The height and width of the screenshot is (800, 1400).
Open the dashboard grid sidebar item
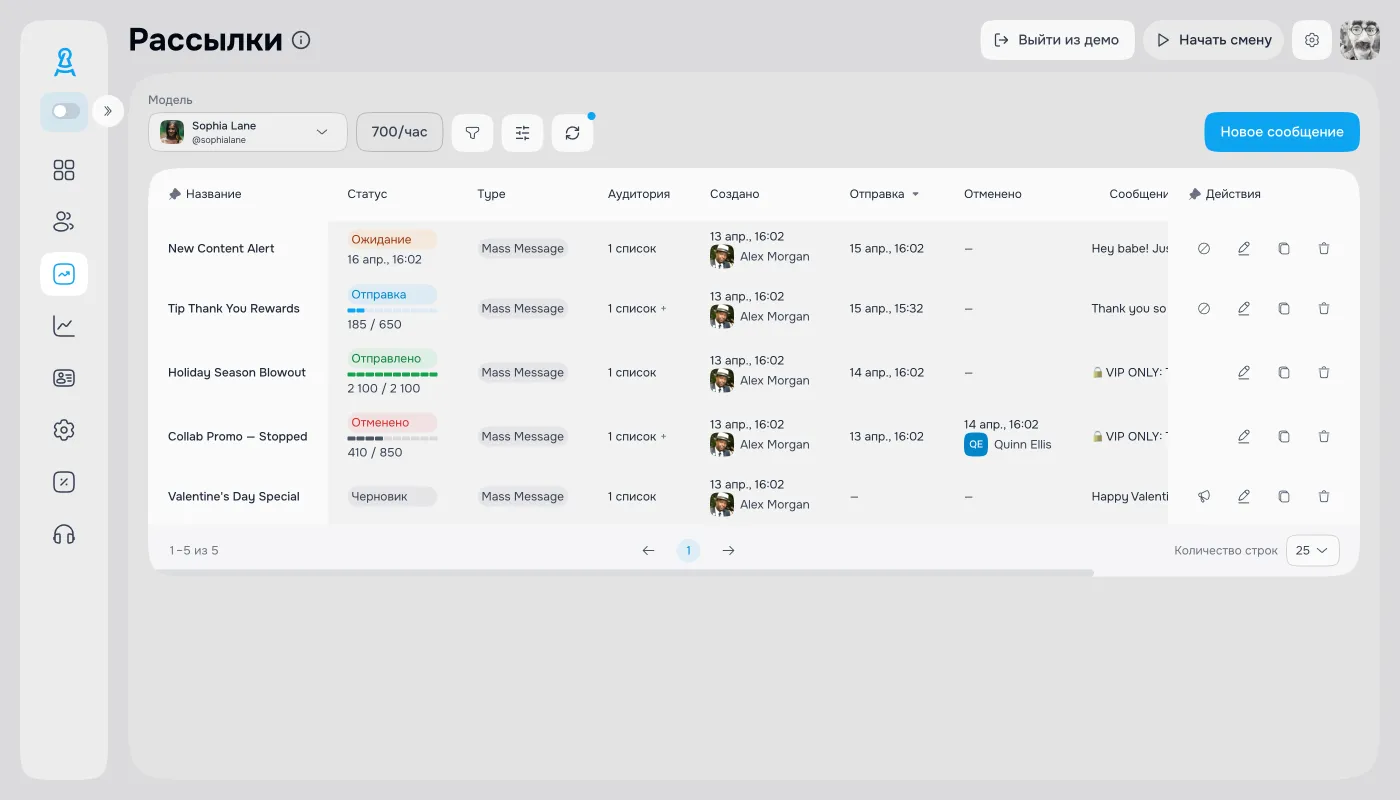(x=64, y=170)
